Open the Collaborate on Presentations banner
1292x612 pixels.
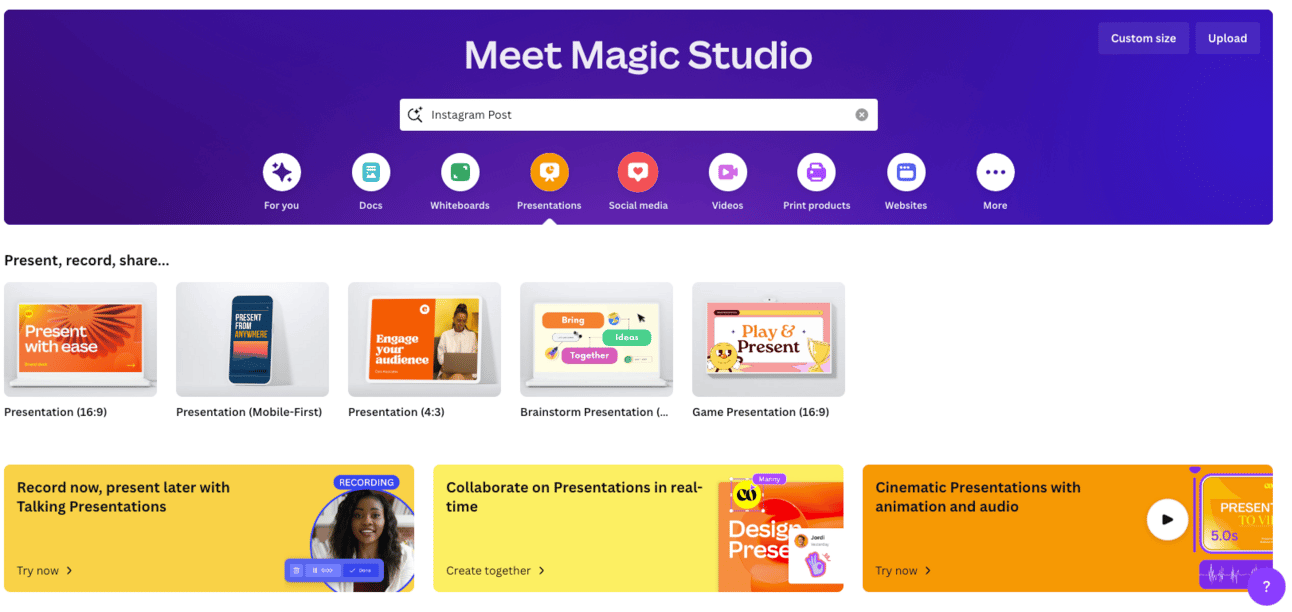638,528
